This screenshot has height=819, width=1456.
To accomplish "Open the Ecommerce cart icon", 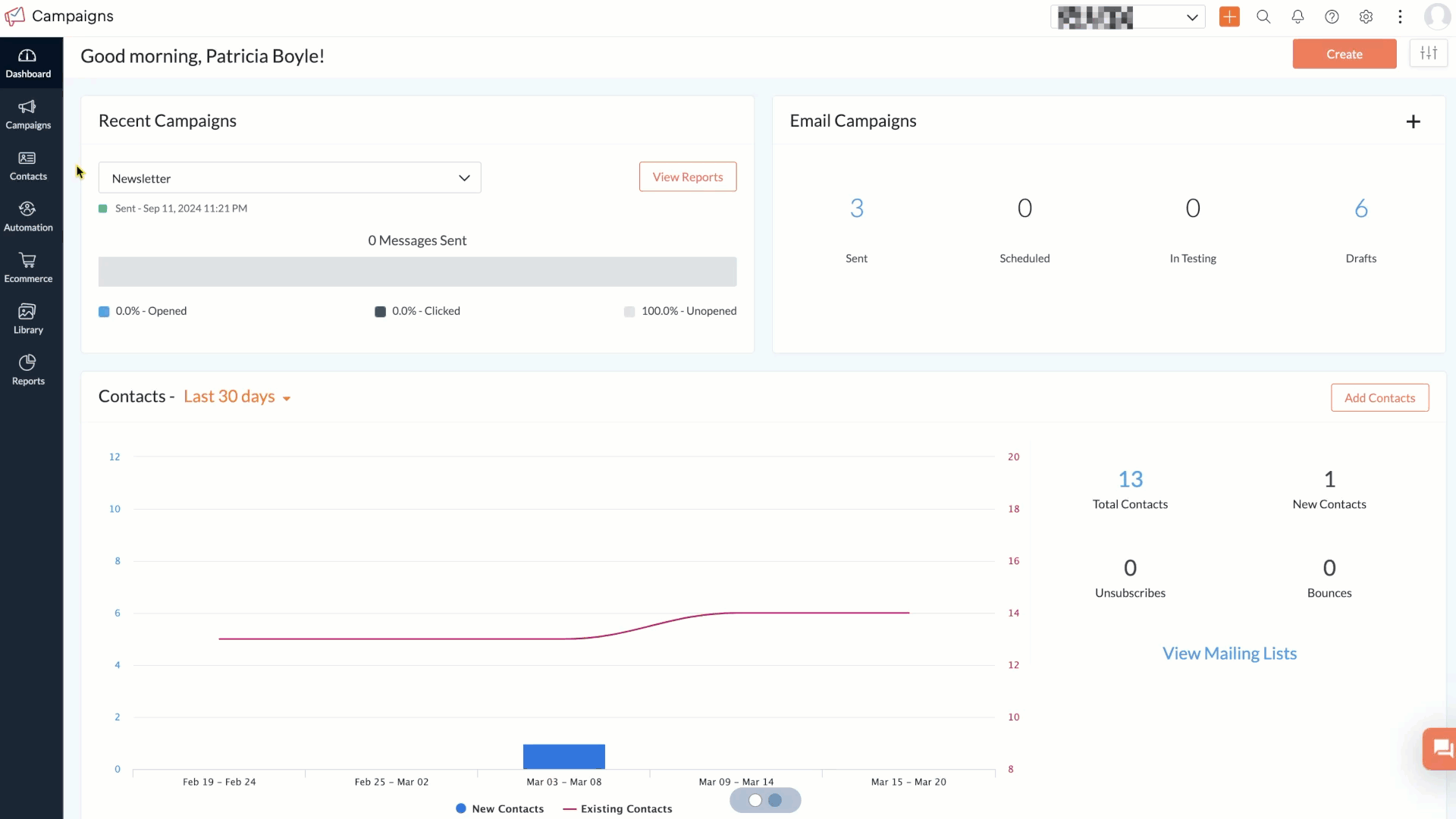I will (x=28, y=261).
